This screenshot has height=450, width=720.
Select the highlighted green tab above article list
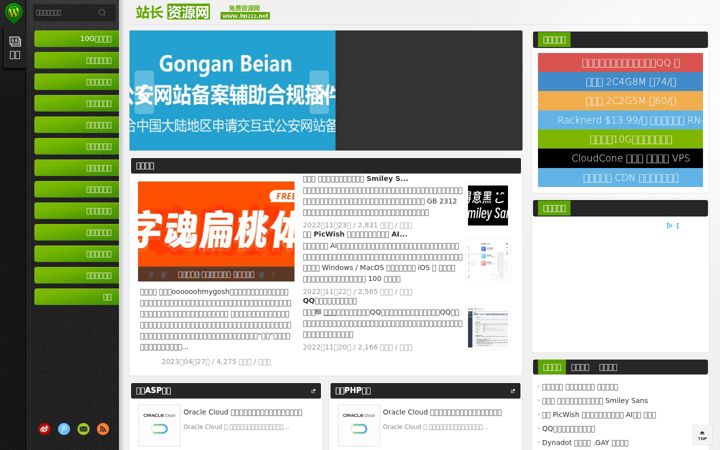click(551, 367)
